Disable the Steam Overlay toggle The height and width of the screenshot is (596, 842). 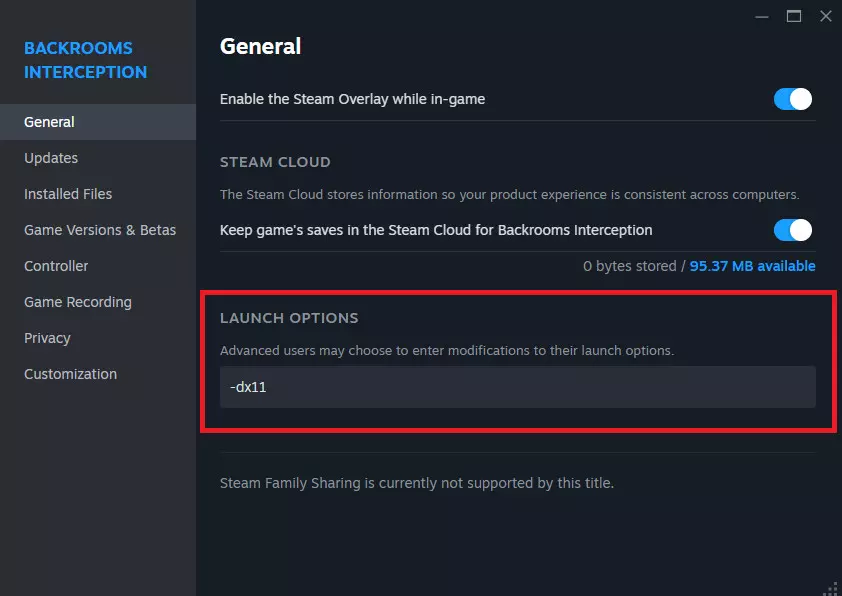pos(792,99)
